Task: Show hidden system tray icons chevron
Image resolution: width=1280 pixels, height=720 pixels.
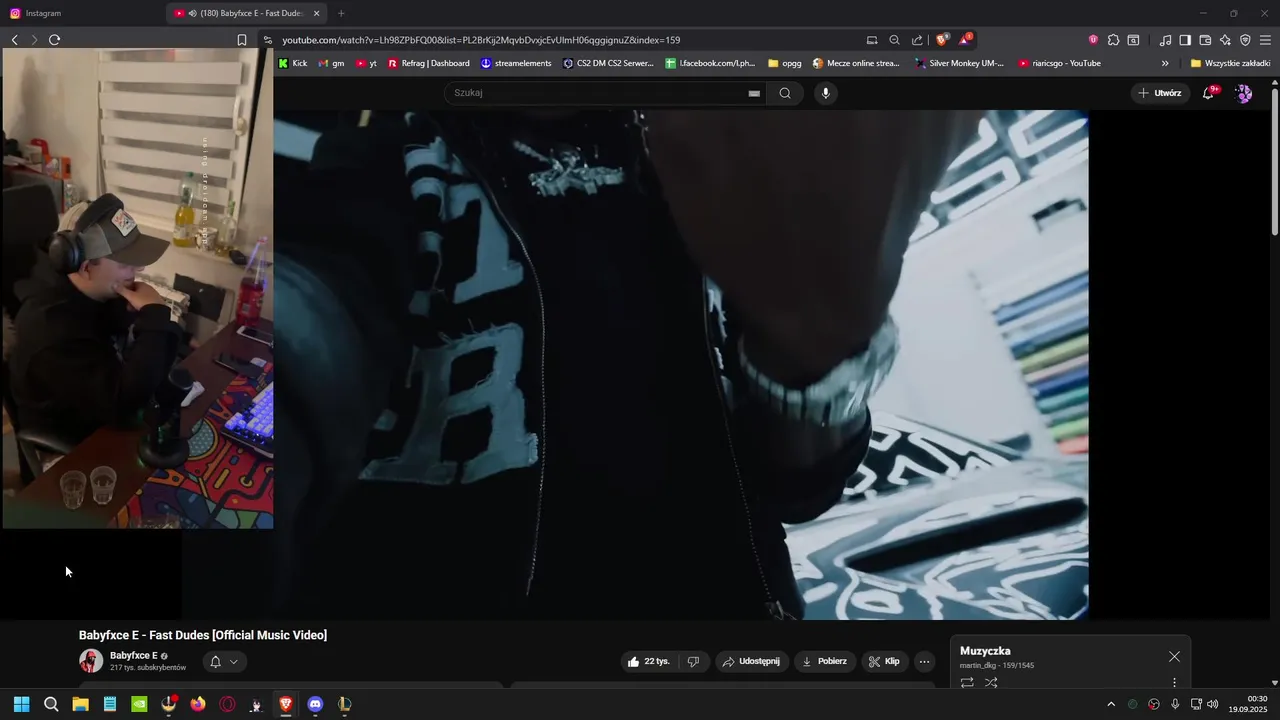Action: [1110, 704]
